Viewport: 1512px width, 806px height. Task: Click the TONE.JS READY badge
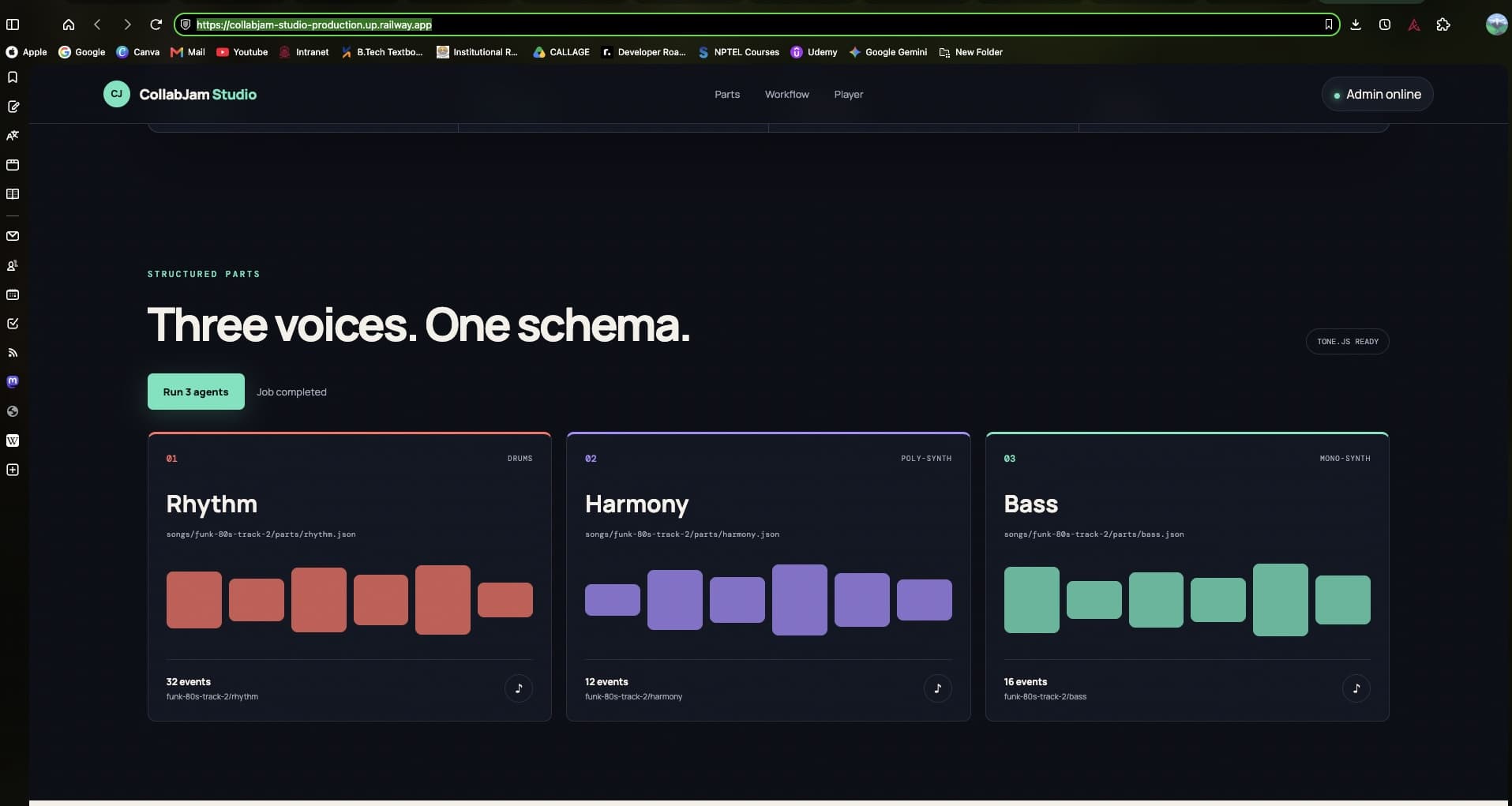click(1347, 342)
